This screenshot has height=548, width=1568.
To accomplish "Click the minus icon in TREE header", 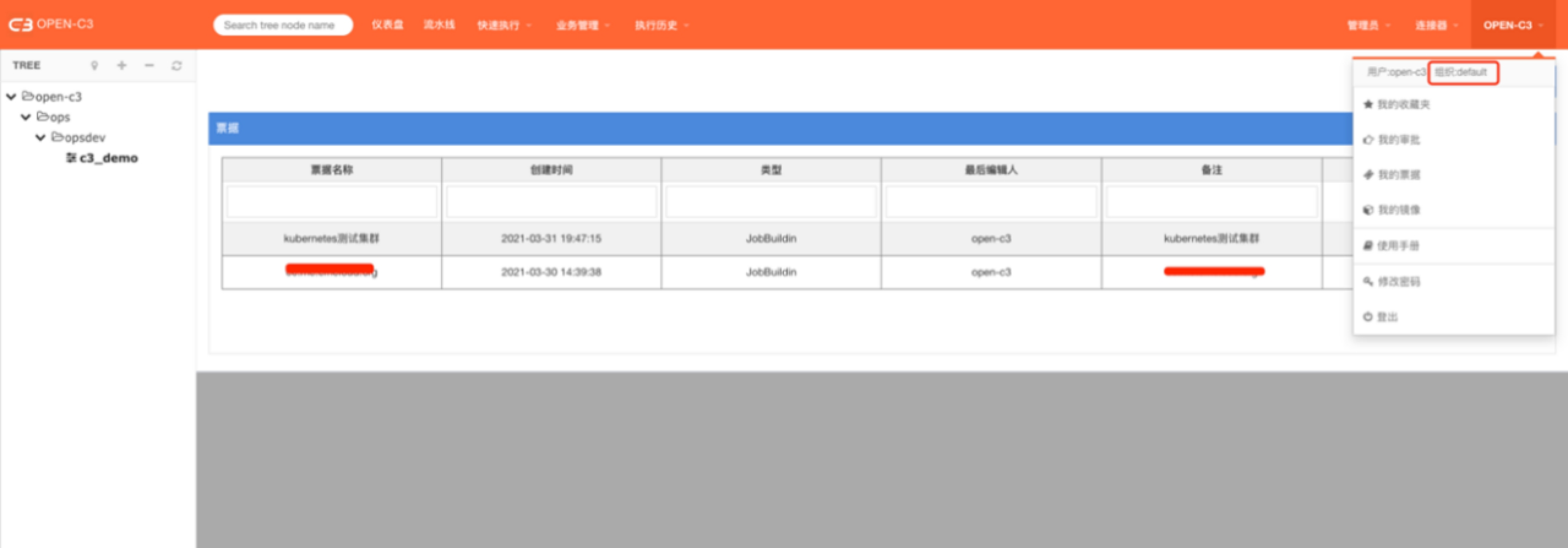I will tap(149, 66).
